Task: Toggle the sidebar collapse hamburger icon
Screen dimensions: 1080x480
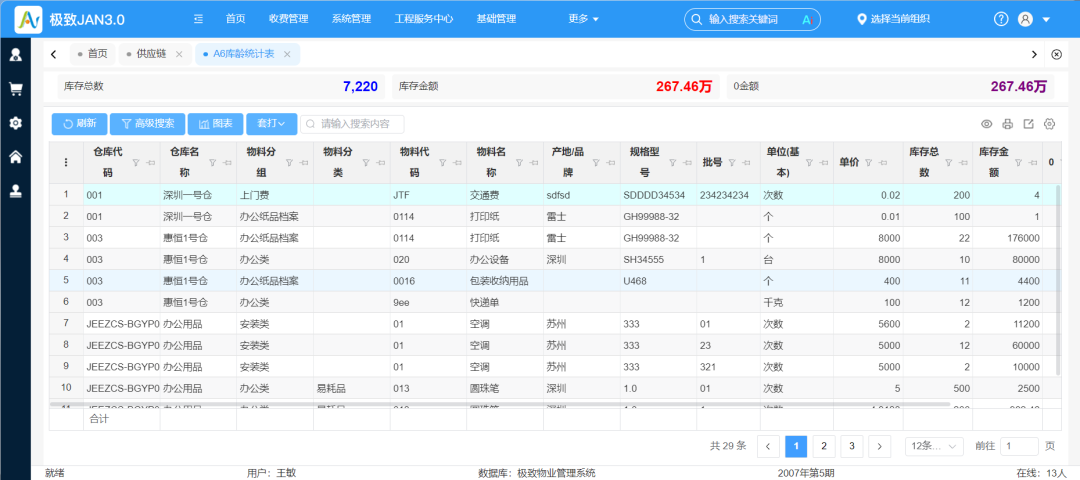Action: [198, 19]
